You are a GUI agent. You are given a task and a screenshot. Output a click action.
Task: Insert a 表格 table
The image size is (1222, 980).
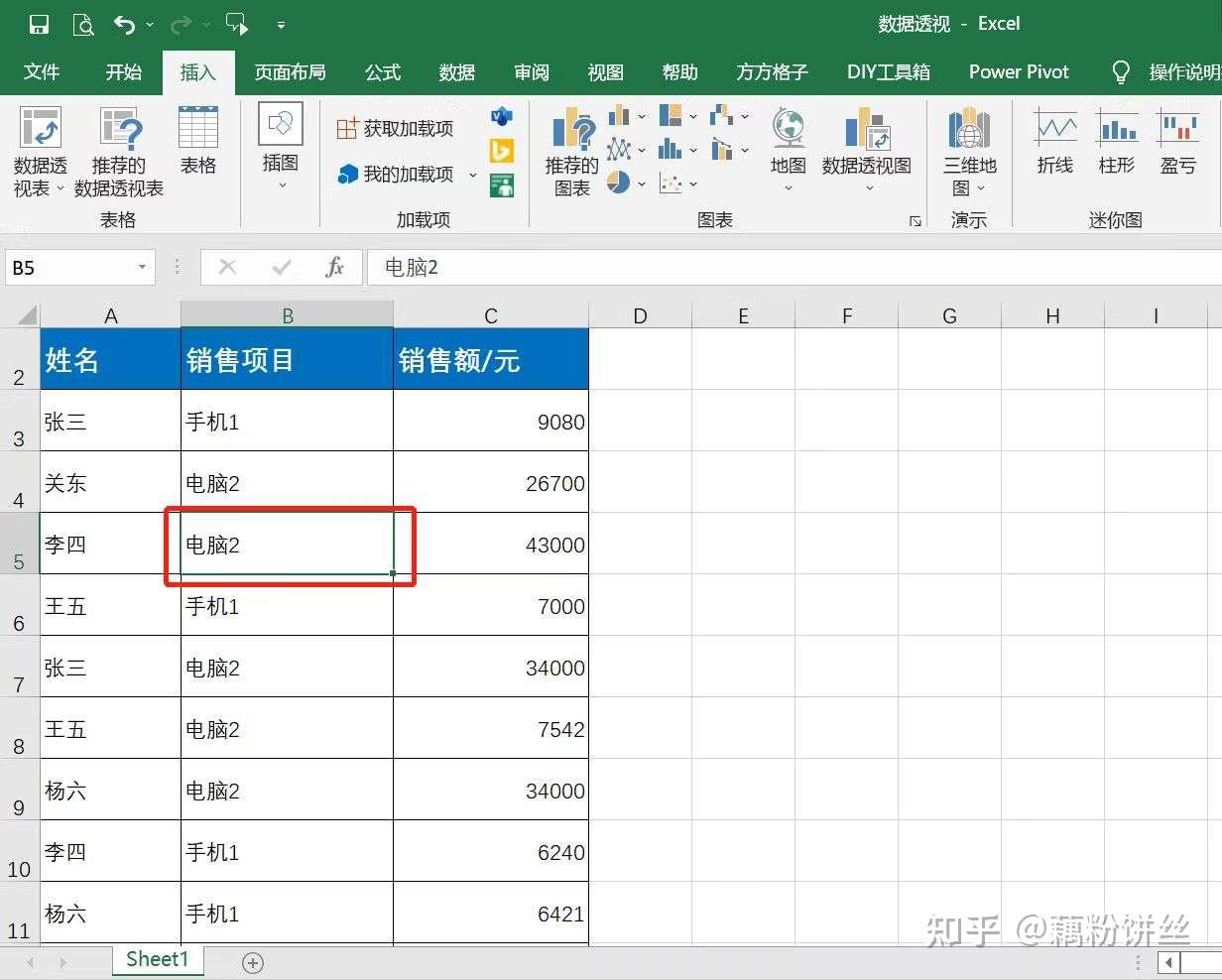pos(198,141)
